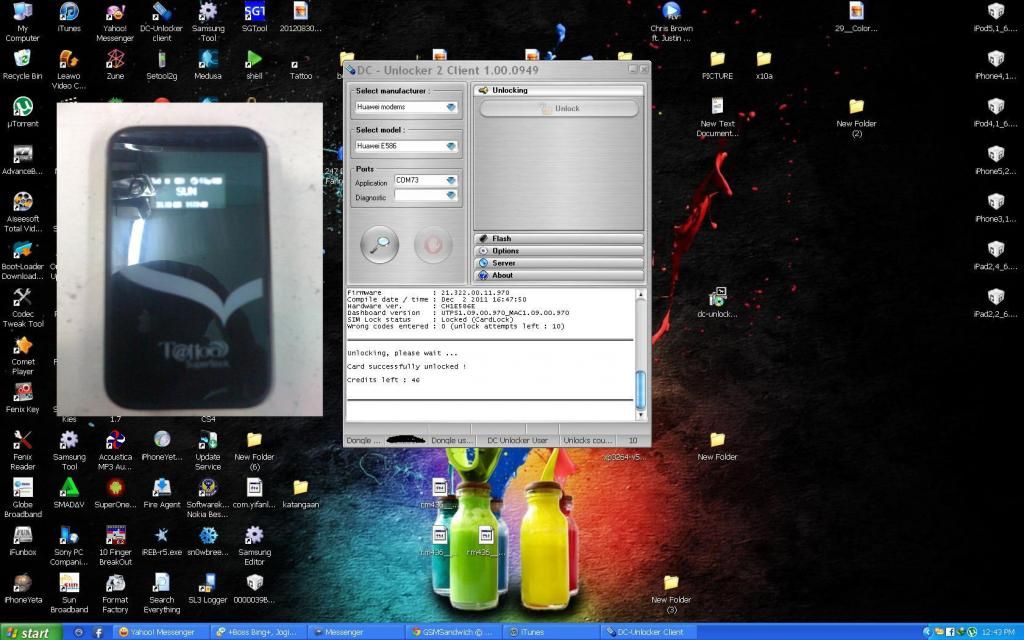Image resolution: width=1024 pixels, height=640 pixels.
Task: Open Recycle Bin icon
Action: click(x=22, y=65)
